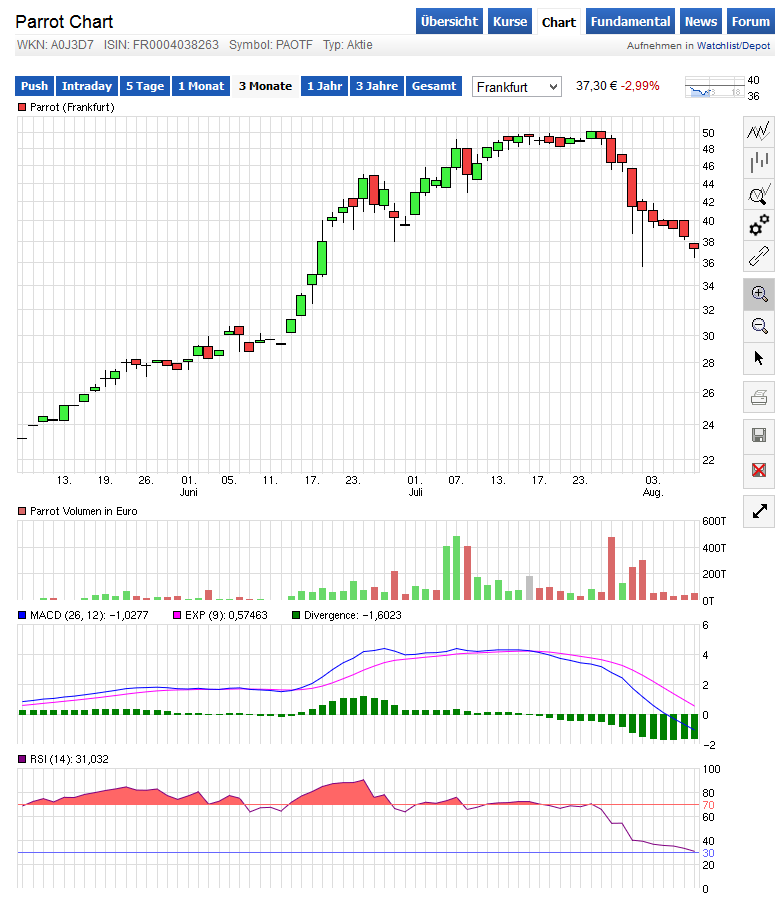The width and height of the screenshot is (782, 903).
Task: Click the current price 37,30 € text
Action: tap(596, 86)
